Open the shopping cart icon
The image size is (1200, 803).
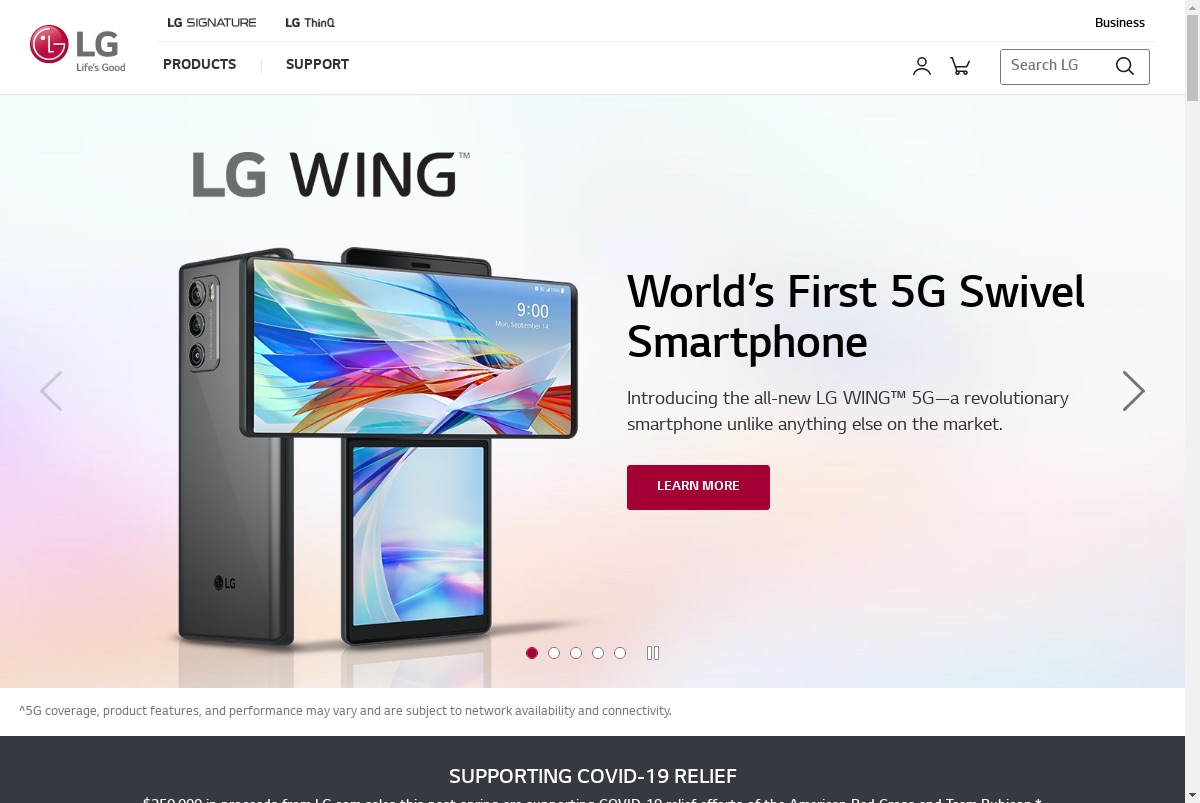pos(960,66)
